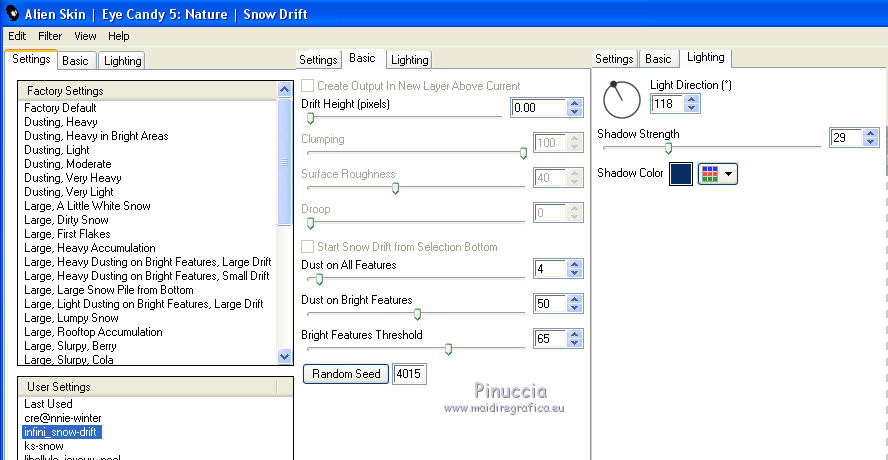This screenshot has height=460, width=888.
Task: Increase Bright Features Threshold value
Action: point(575,334)
